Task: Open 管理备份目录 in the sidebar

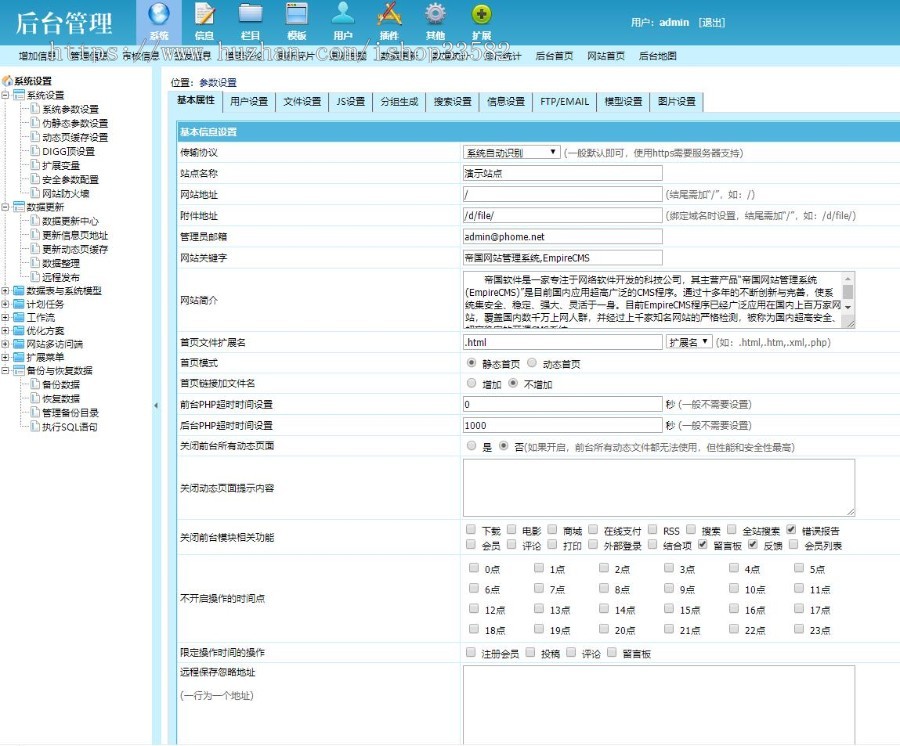Action: (x=70, y=413)
